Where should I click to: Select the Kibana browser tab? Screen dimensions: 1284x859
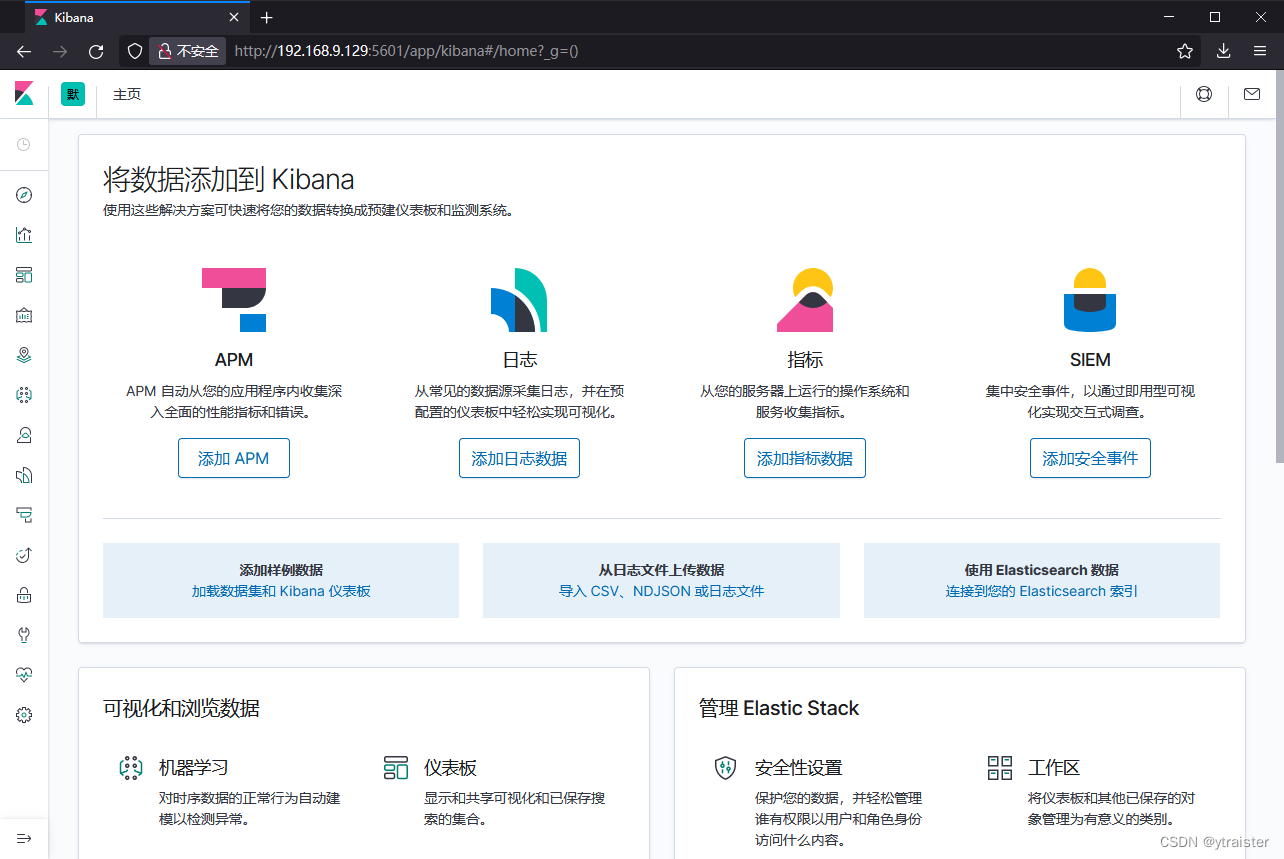coord(138,18)
